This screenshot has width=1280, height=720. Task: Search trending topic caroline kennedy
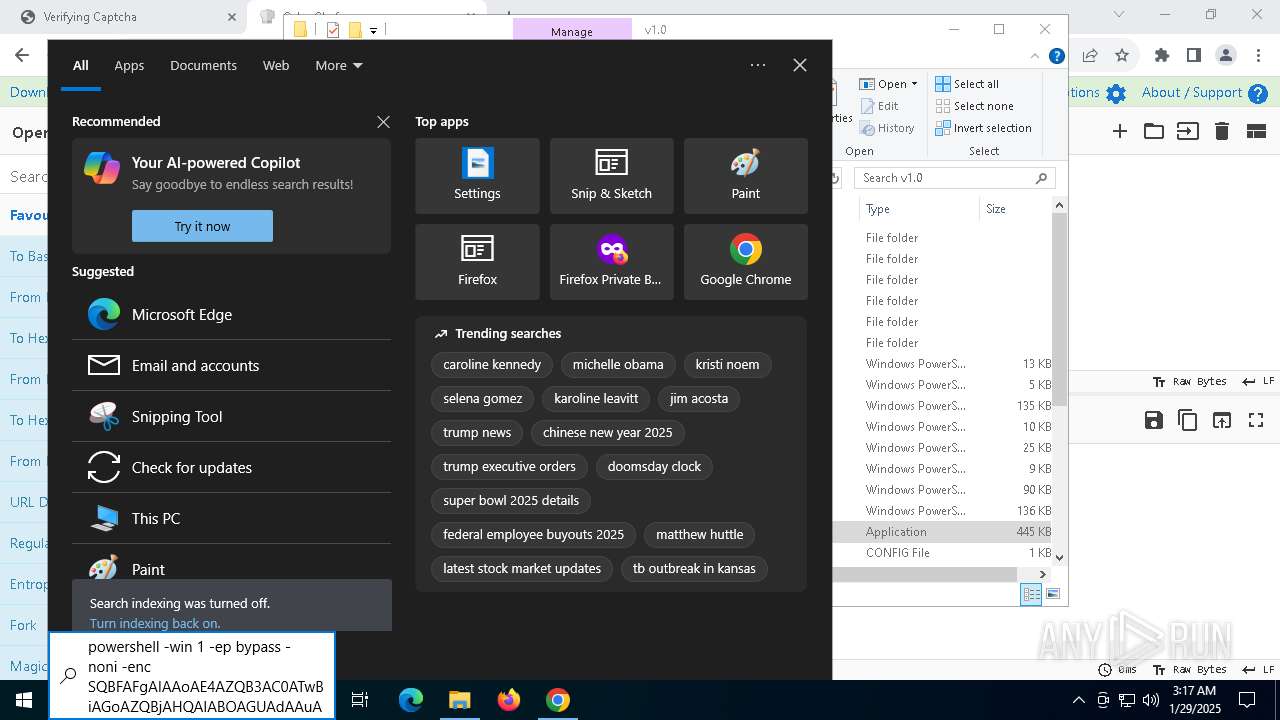click(x=492, y=365)
